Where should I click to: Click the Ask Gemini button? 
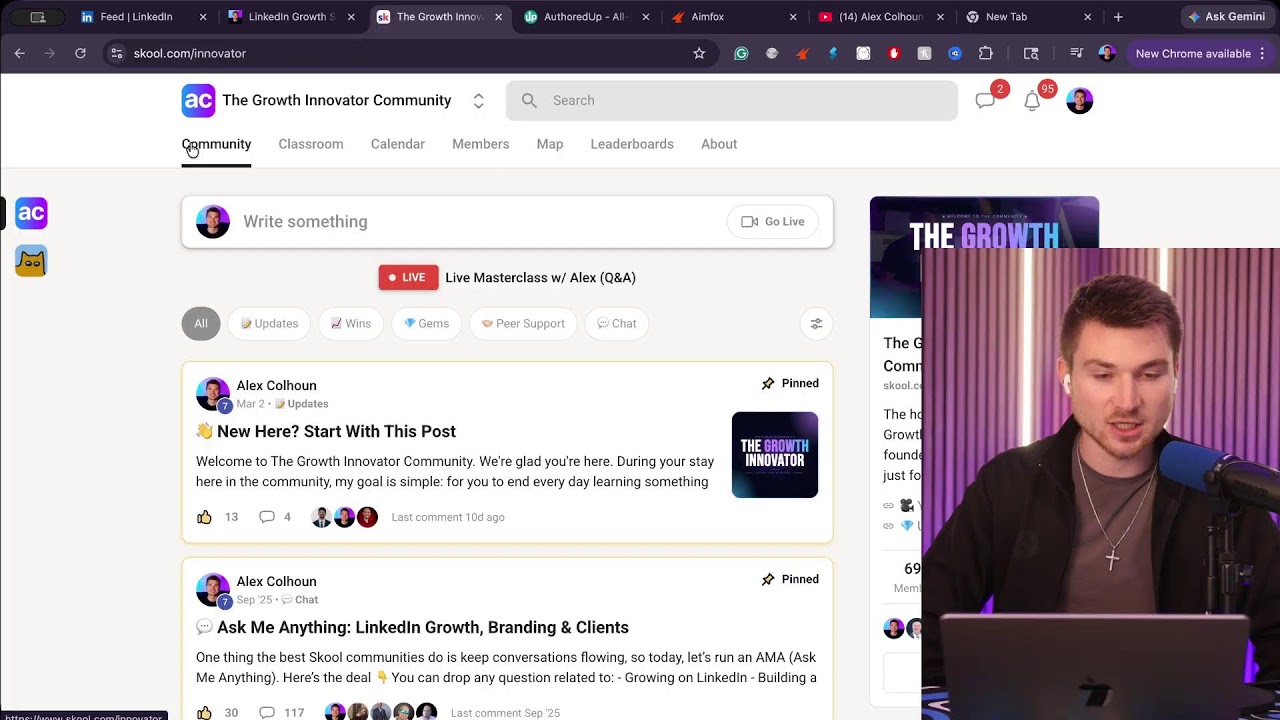1226,17
